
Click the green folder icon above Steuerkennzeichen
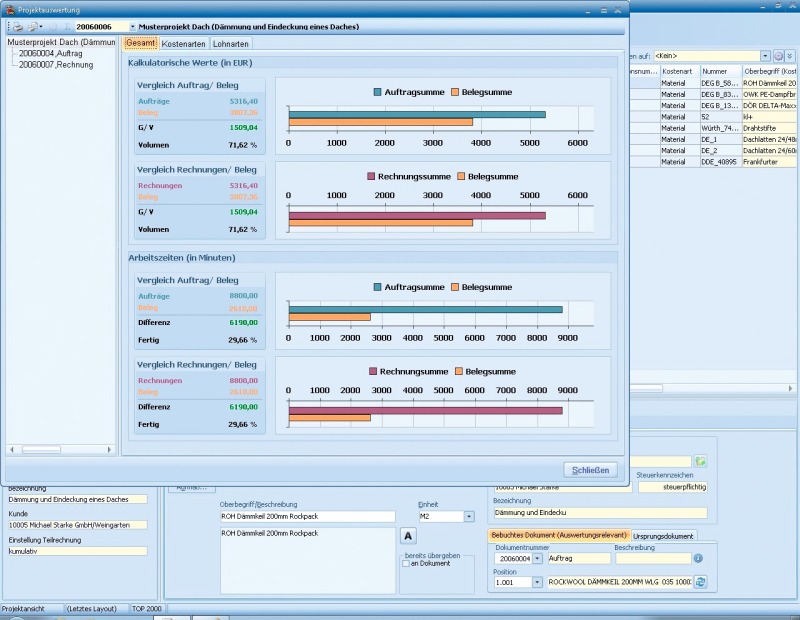point(701,461)
